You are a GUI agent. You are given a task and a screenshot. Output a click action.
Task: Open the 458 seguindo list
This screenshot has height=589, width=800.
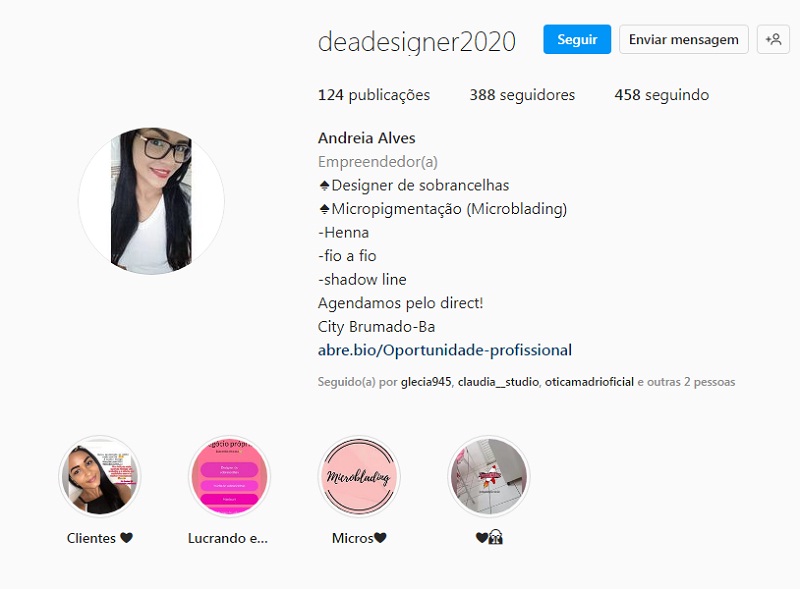tap(662, 95)
